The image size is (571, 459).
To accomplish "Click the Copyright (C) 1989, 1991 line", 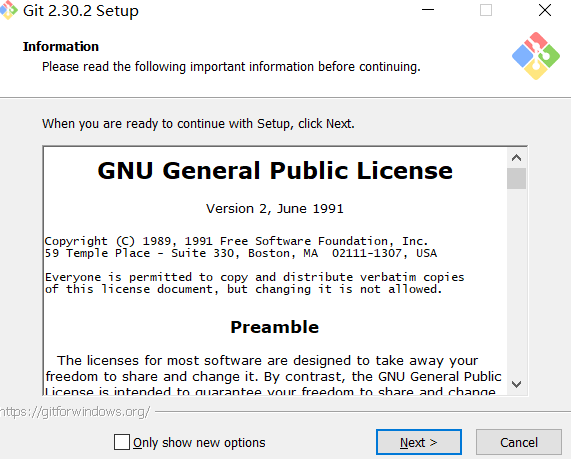I will [236, 241].
